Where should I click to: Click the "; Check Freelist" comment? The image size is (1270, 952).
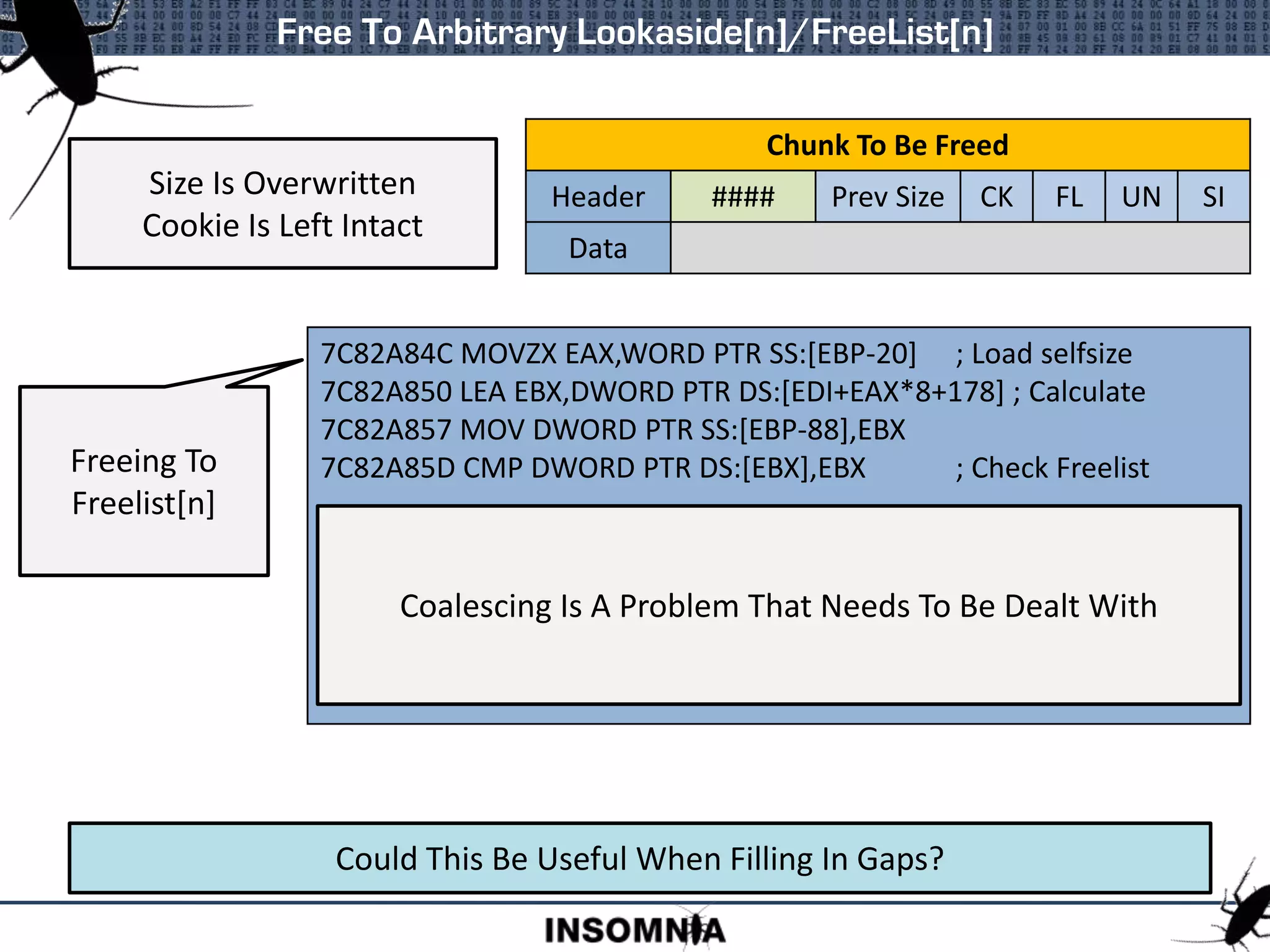pos(1052,468)
